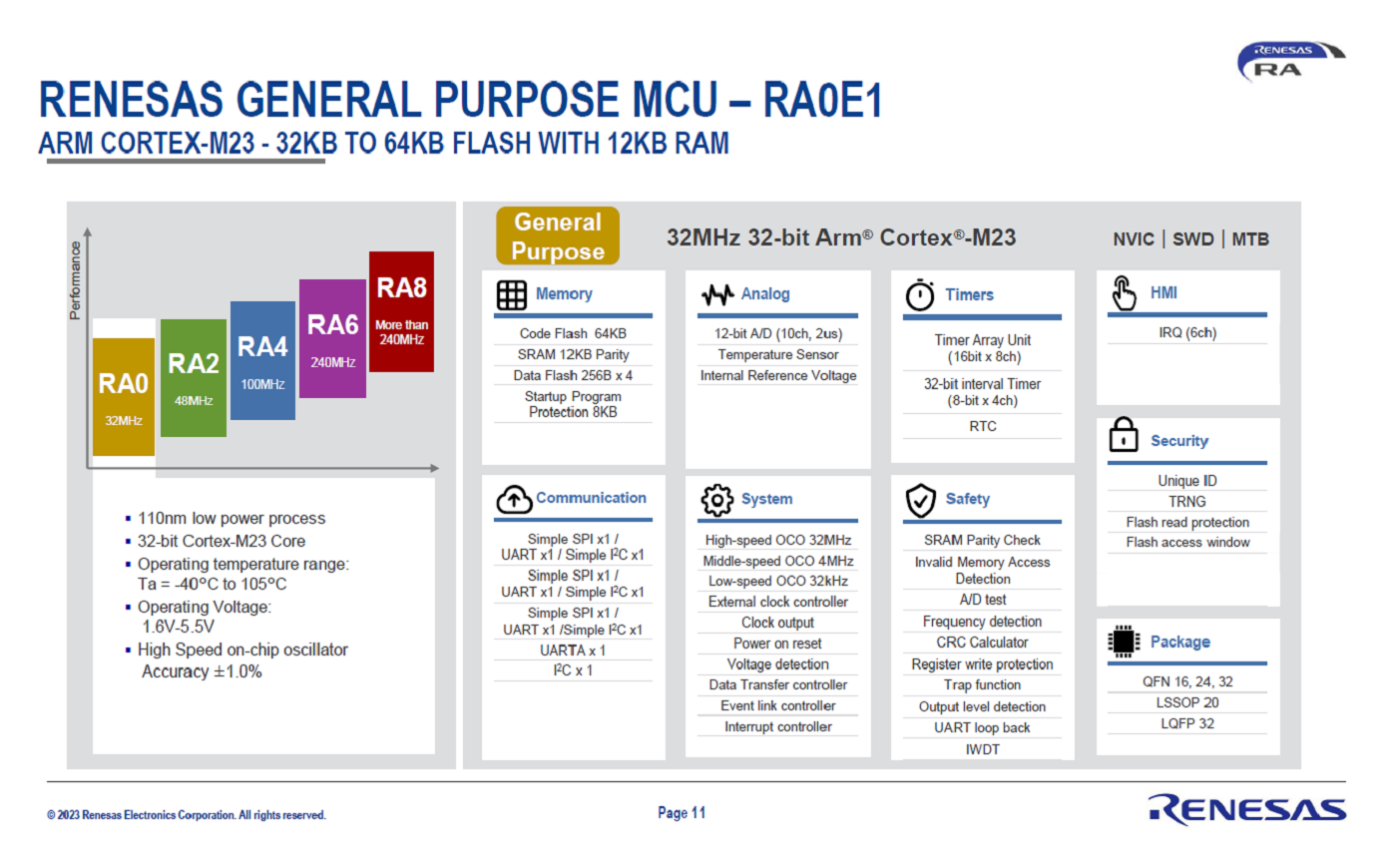Click the Security section heading

pos(1179,441)
